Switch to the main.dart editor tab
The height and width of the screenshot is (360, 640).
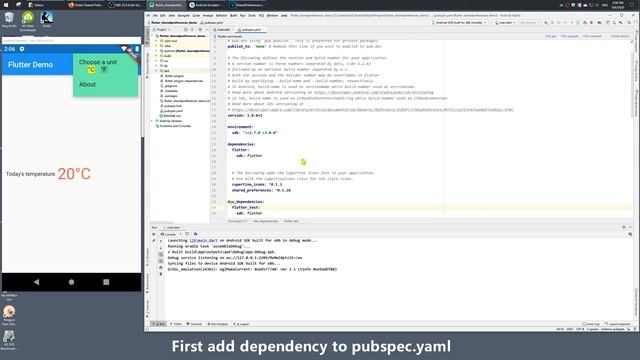(223, 30)
